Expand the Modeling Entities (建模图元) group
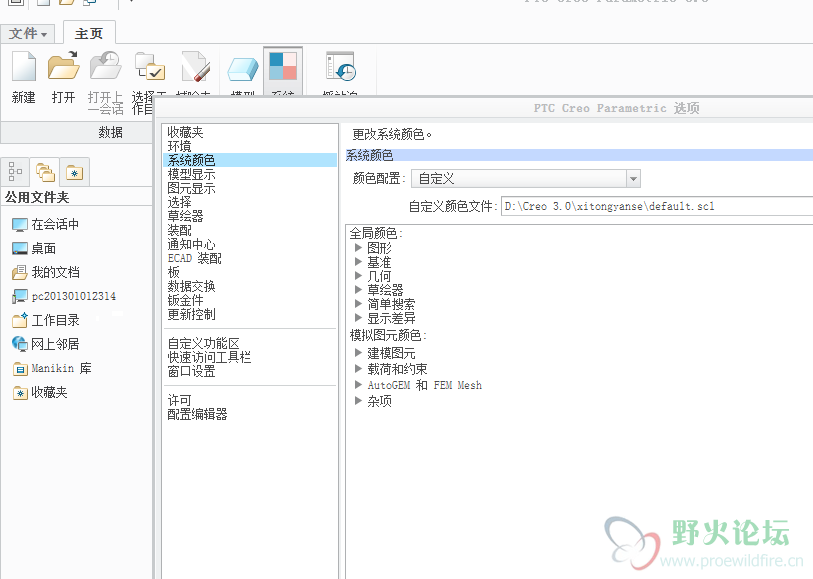 tap(358, 352)
